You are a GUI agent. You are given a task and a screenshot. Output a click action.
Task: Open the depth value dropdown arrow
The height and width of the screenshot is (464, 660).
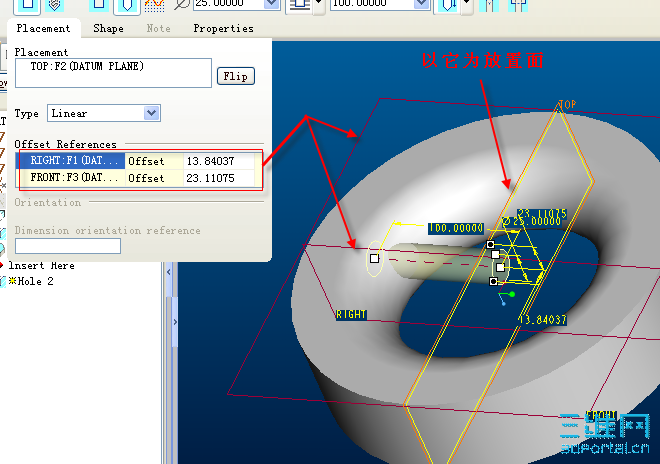tap(420, 4)
